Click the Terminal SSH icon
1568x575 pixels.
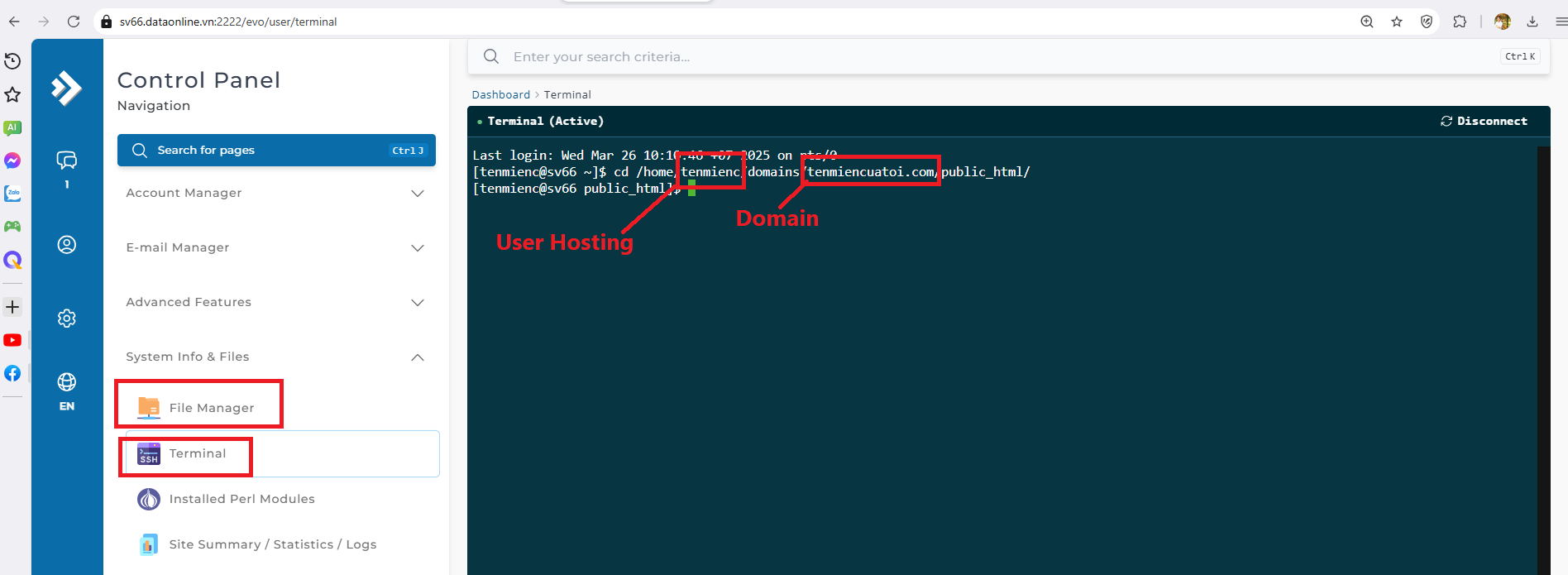pos(149,453)
